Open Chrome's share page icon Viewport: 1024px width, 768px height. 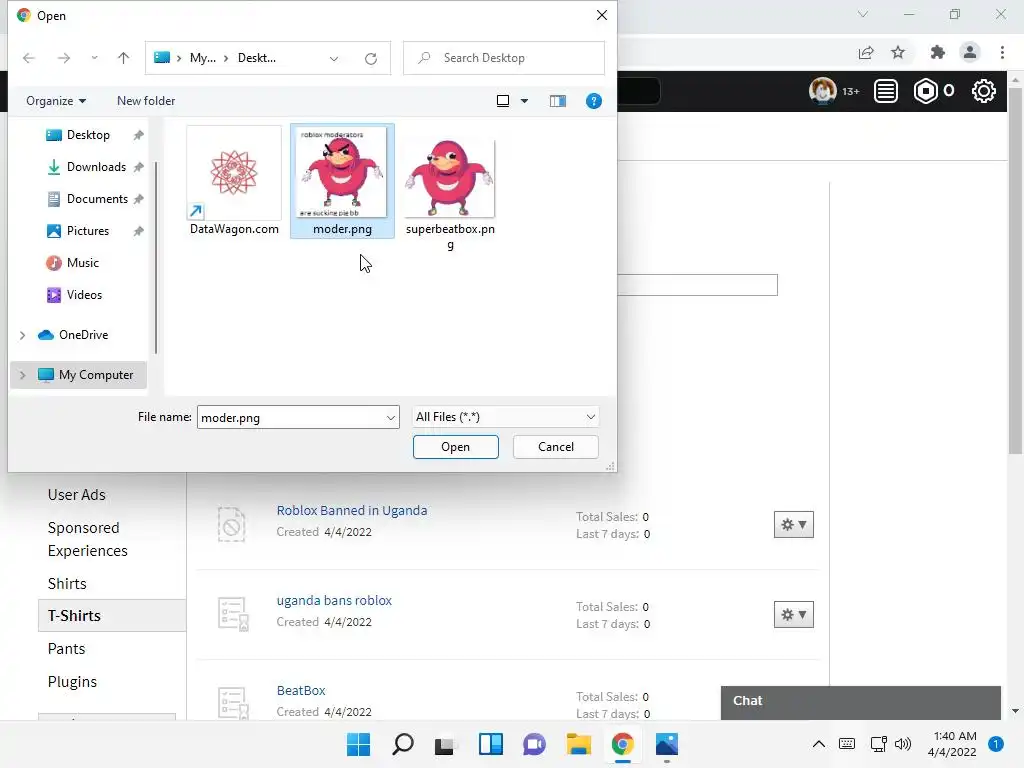click(866, 53)
